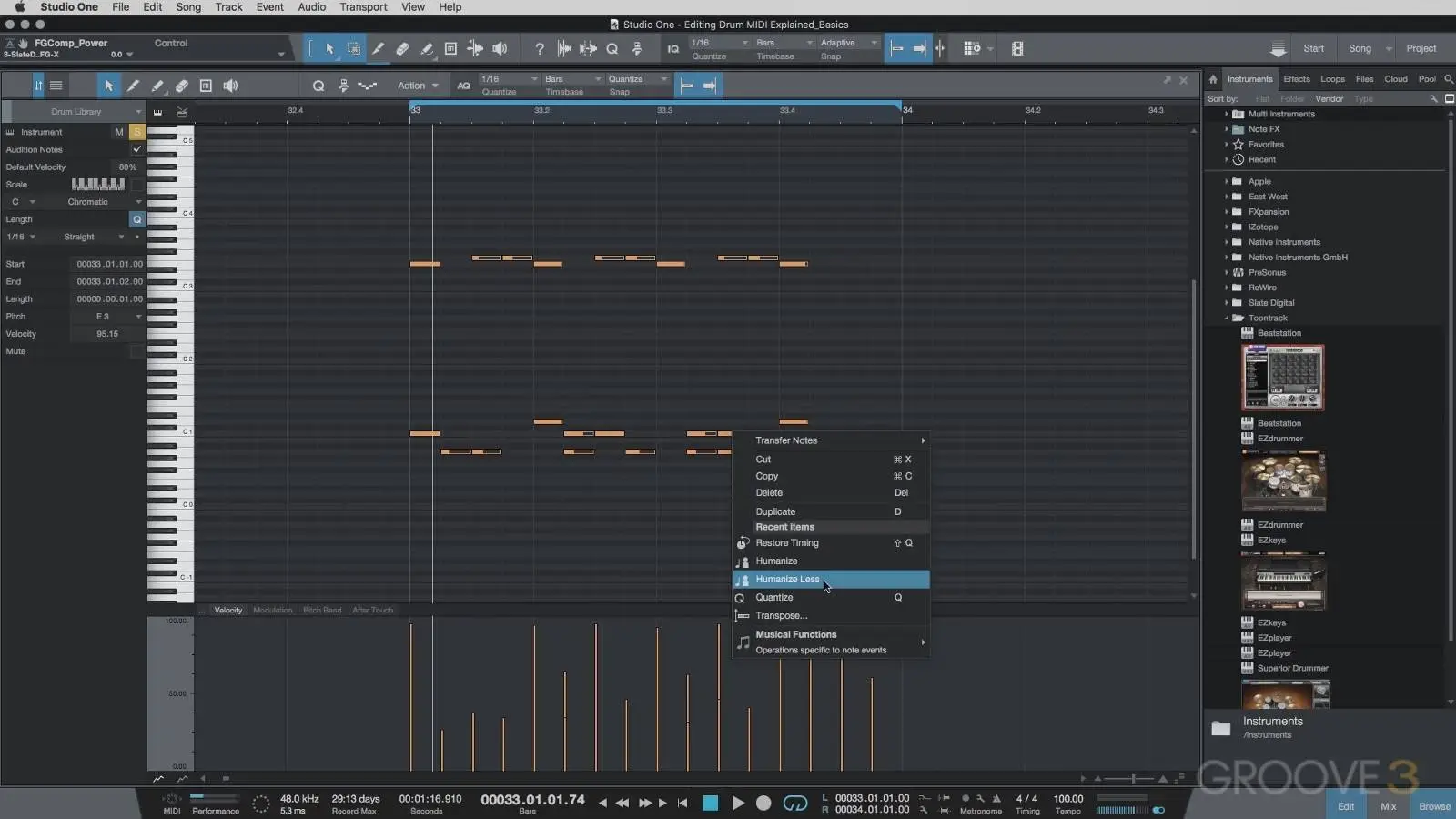
Task: Switch to the Mix view at bottom right
Action: 1389,805
